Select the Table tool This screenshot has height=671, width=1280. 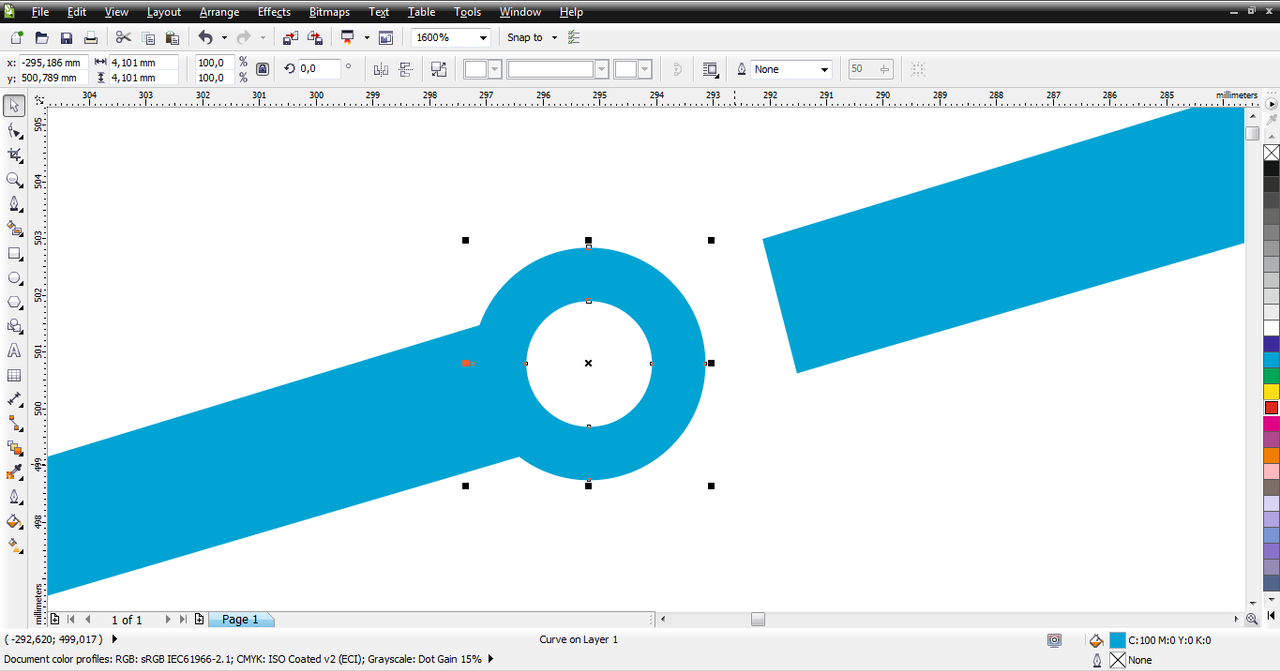[x=14, y=376]
